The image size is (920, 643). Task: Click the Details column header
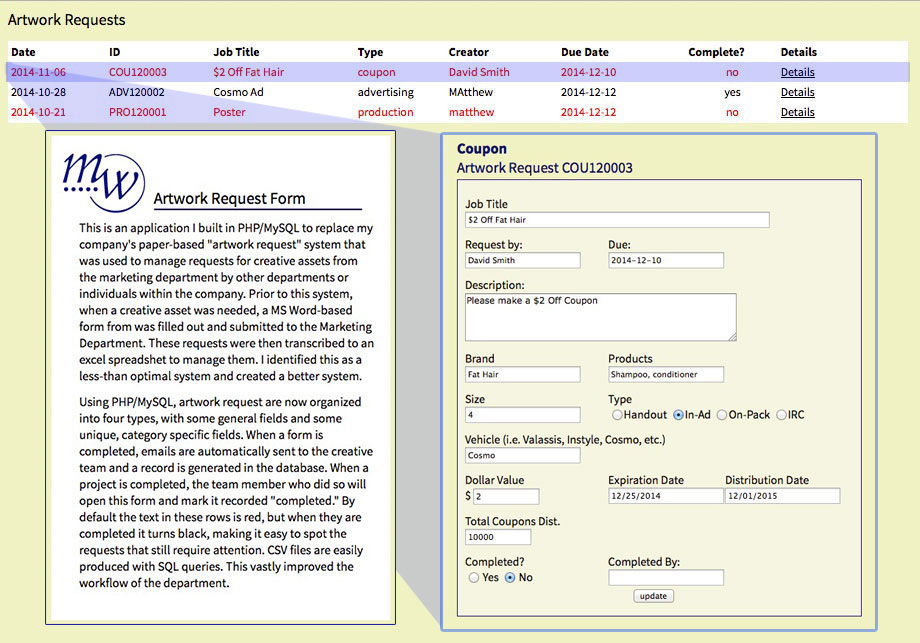pos(799,52)
